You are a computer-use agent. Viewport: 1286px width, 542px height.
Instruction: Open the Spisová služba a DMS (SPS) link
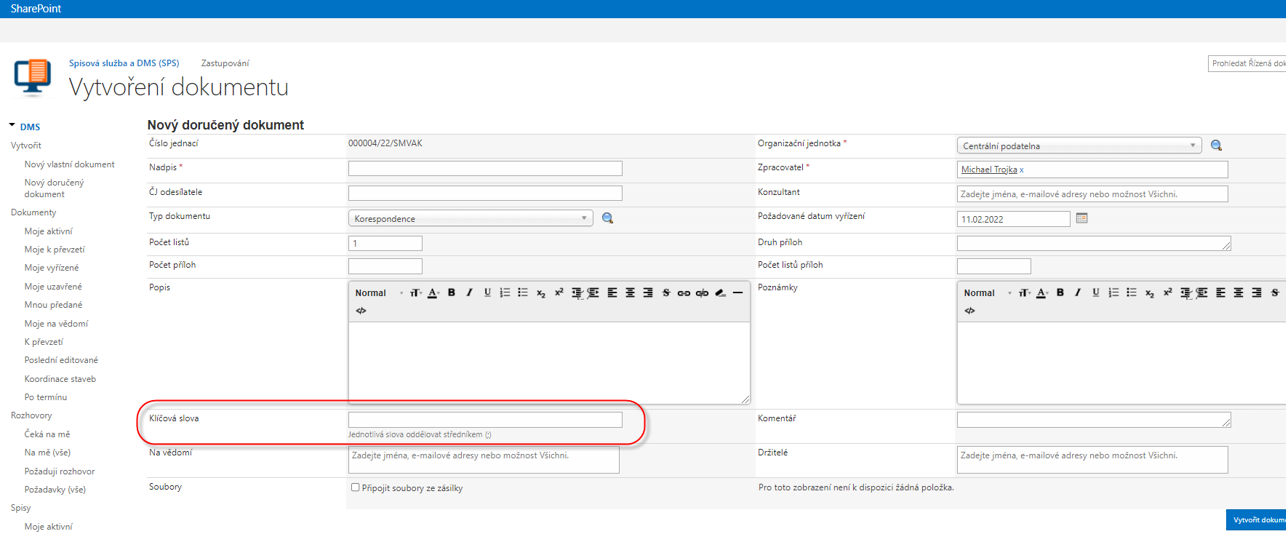124,63
